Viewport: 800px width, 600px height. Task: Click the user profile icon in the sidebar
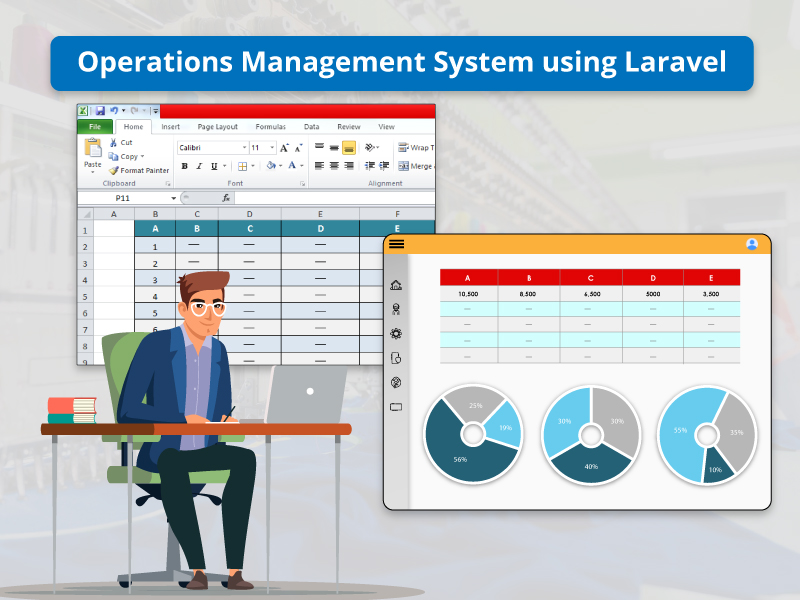[x=395, y=309]
